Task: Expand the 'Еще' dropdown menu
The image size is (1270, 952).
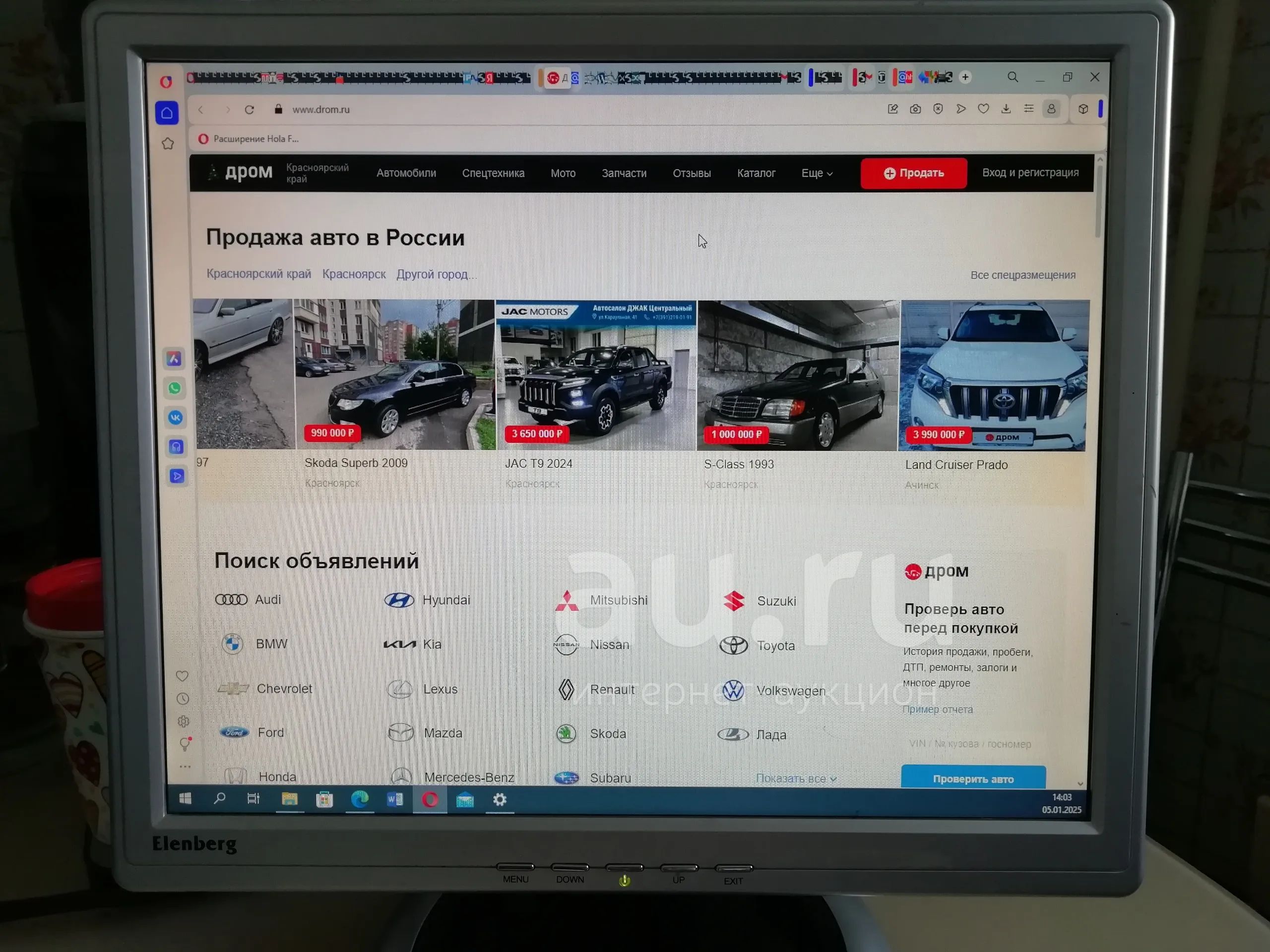Action: (817, 174)
